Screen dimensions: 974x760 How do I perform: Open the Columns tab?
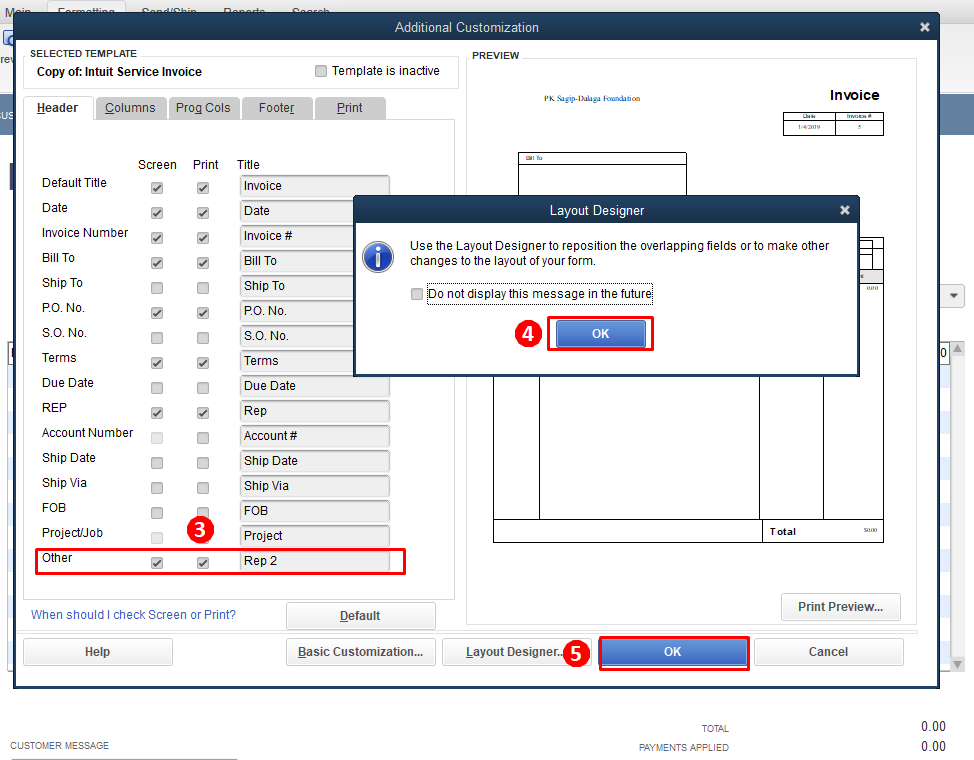(130, 108)
